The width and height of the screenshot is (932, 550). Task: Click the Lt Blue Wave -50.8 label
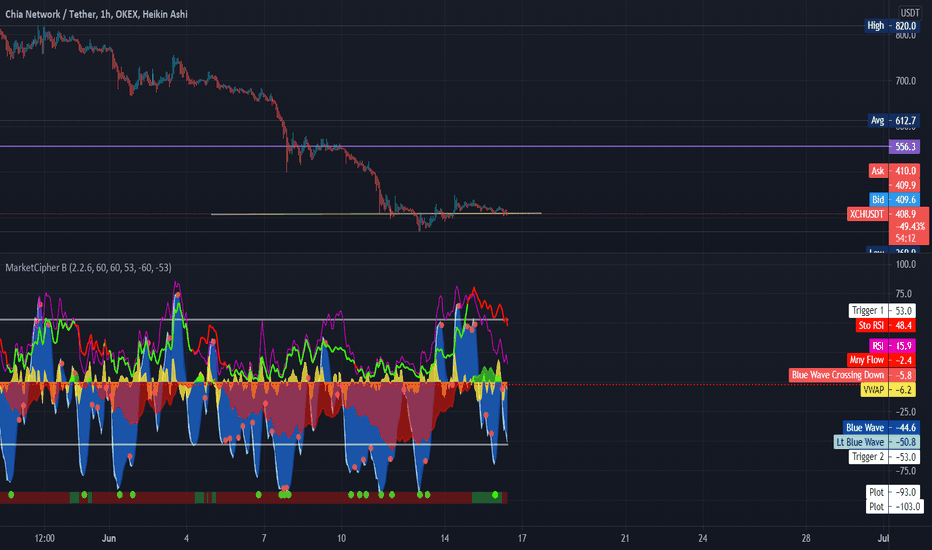point(877,442)
